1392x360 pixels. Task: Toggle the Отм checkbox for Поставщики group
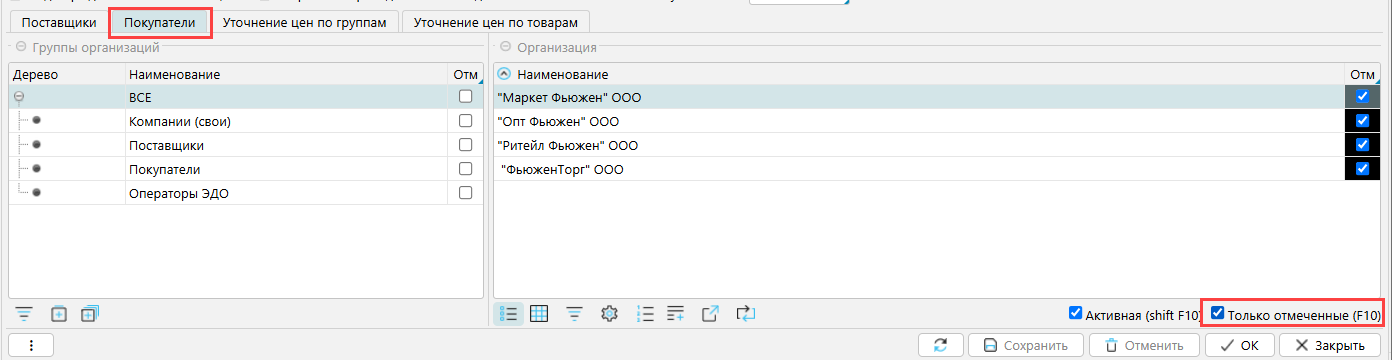(x=464, y=145)
